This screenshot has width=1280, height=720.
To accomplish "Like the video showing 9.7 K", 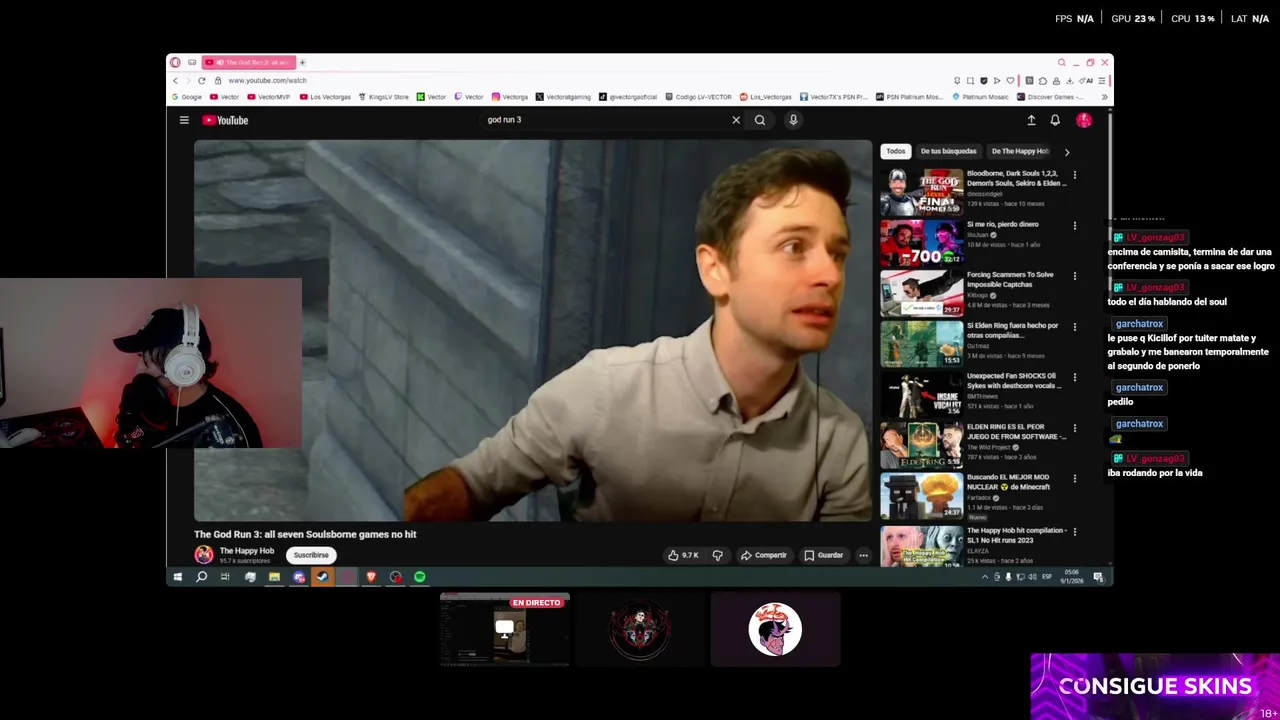I will point(684,555).
